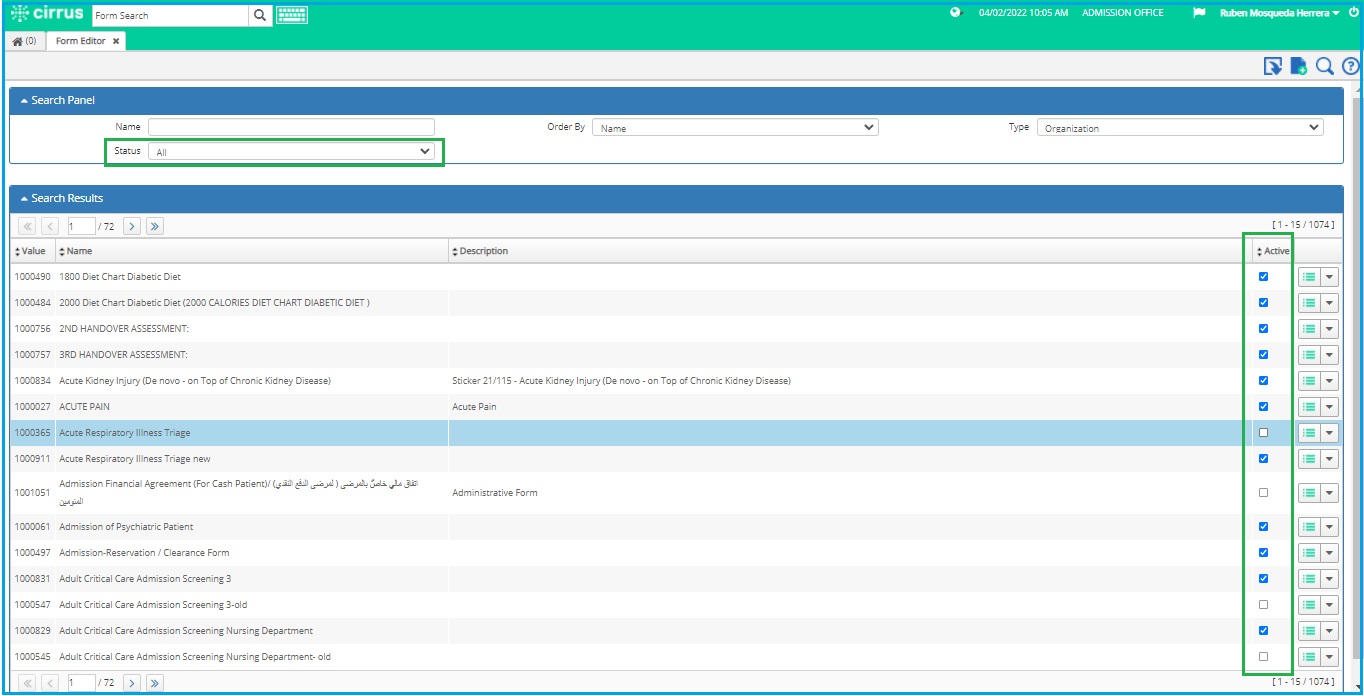The width and height of the screenshot is (1364, 696).
Task: Go to last page using double arrow button
Action: click(154, 225)
